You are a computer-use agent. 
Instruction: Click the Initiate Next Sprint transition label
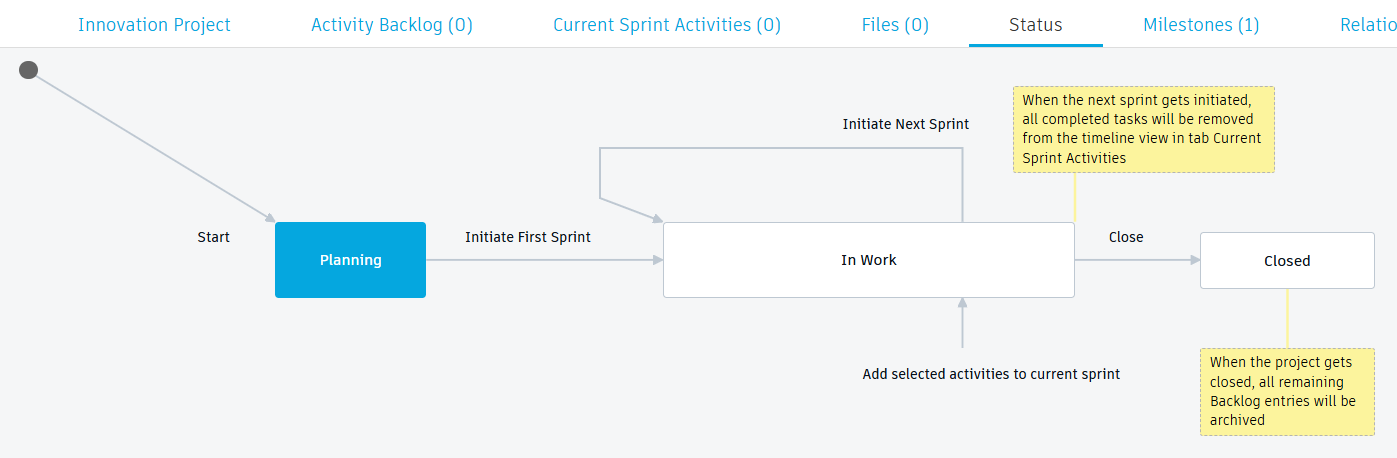pos(906,124)
